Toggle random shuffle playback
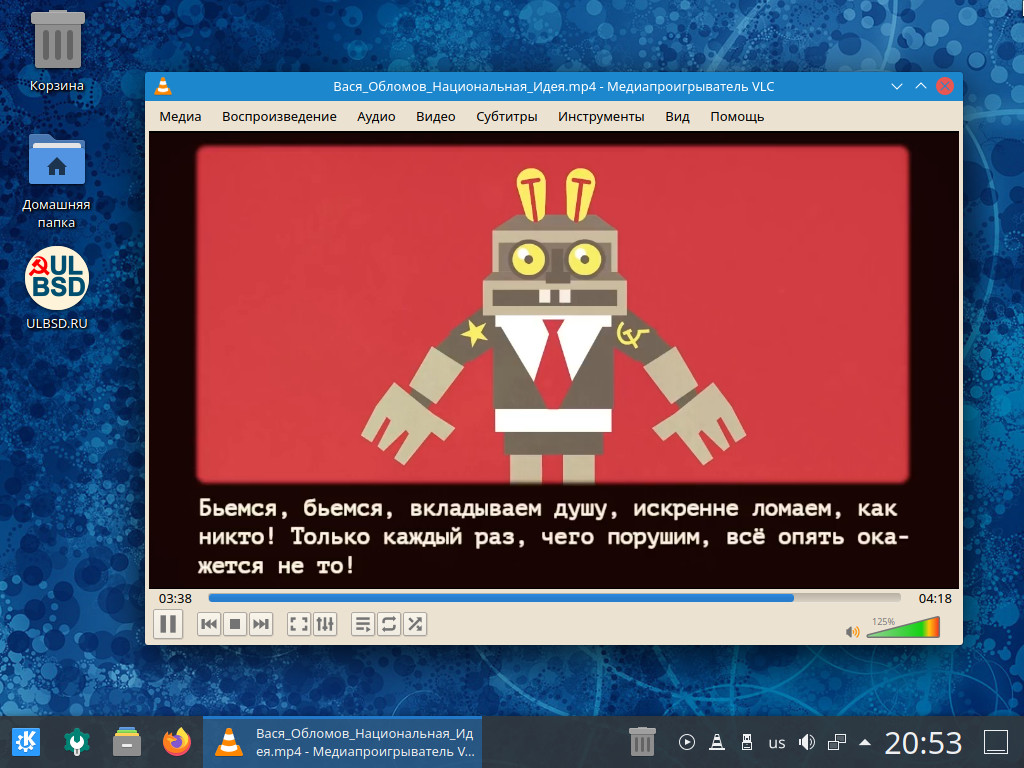1024x768 pixels. (x=415, y=625)
